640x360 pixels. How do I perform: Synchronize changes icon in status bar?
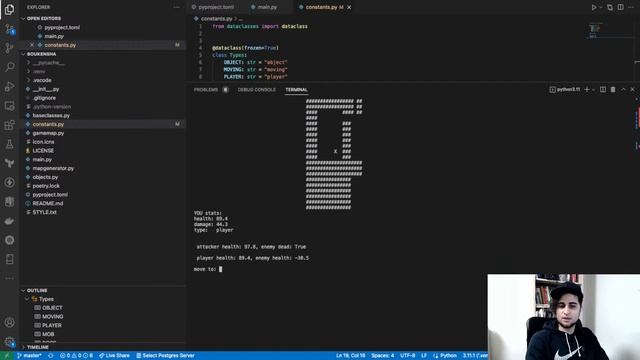tap(51, 356)
